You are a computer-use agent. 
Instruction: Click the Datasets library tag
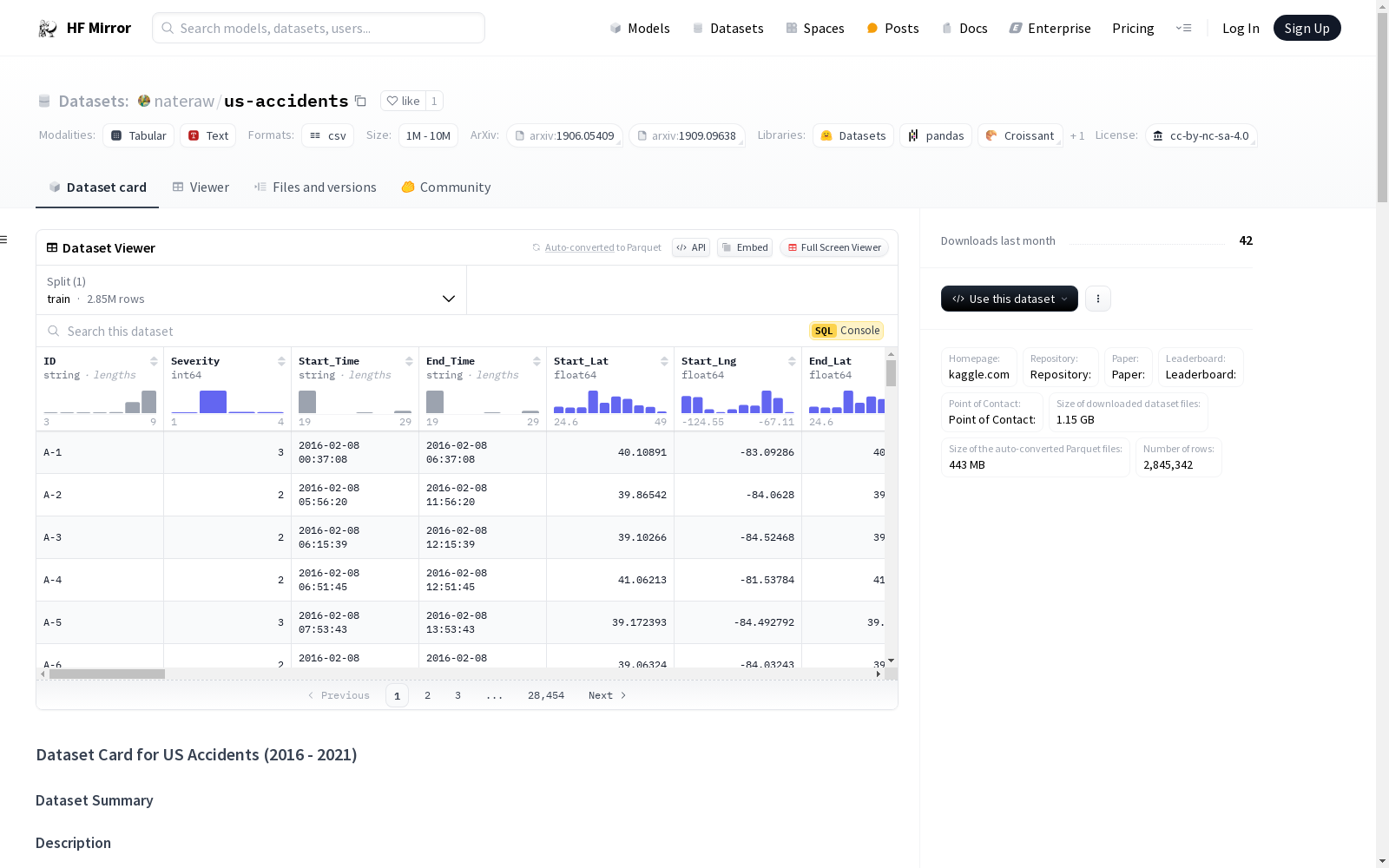point(853,135)
